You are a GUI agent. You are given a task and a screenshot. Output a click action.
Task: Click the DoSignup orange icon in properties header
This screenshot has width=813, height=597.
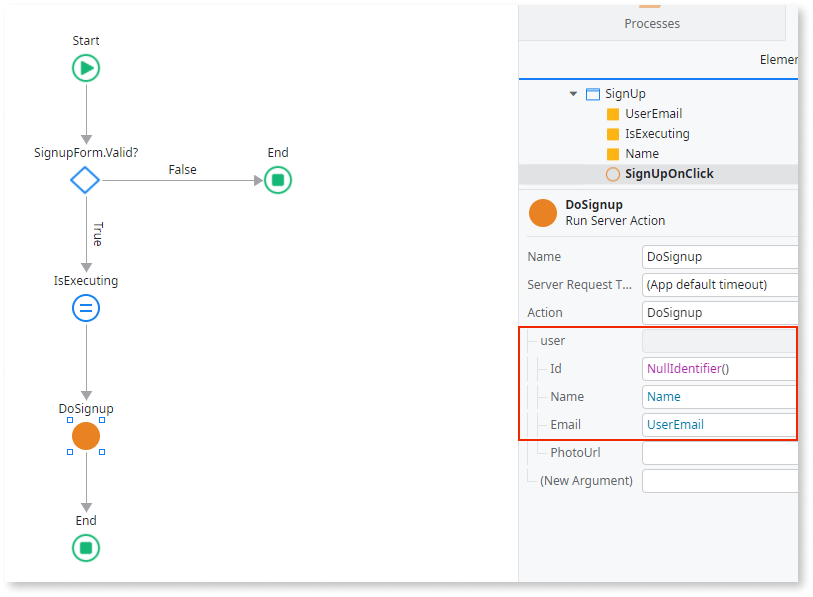tap(542, 212)
